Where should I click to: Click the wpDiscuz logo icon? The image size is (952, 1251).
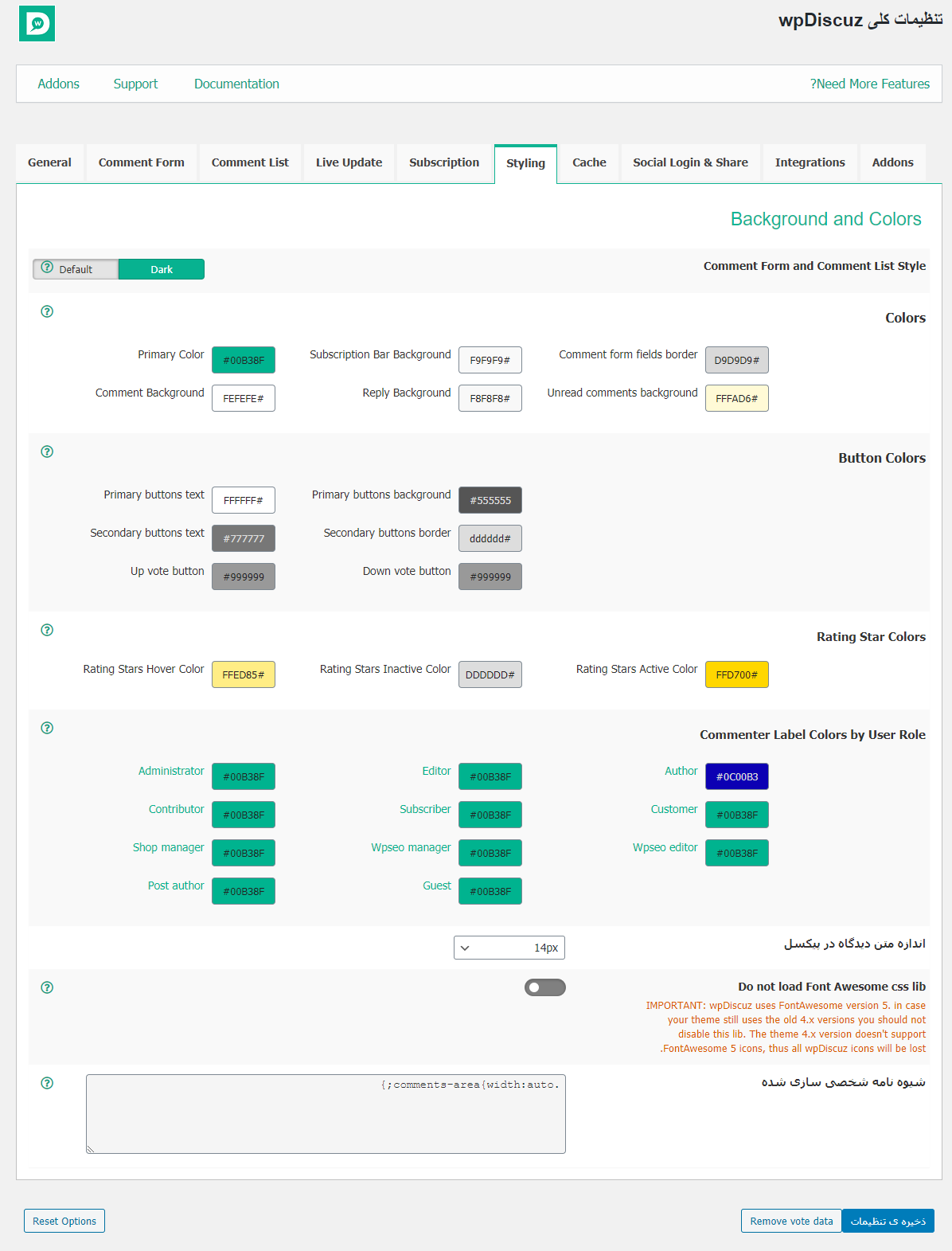(x=37, y=23)
